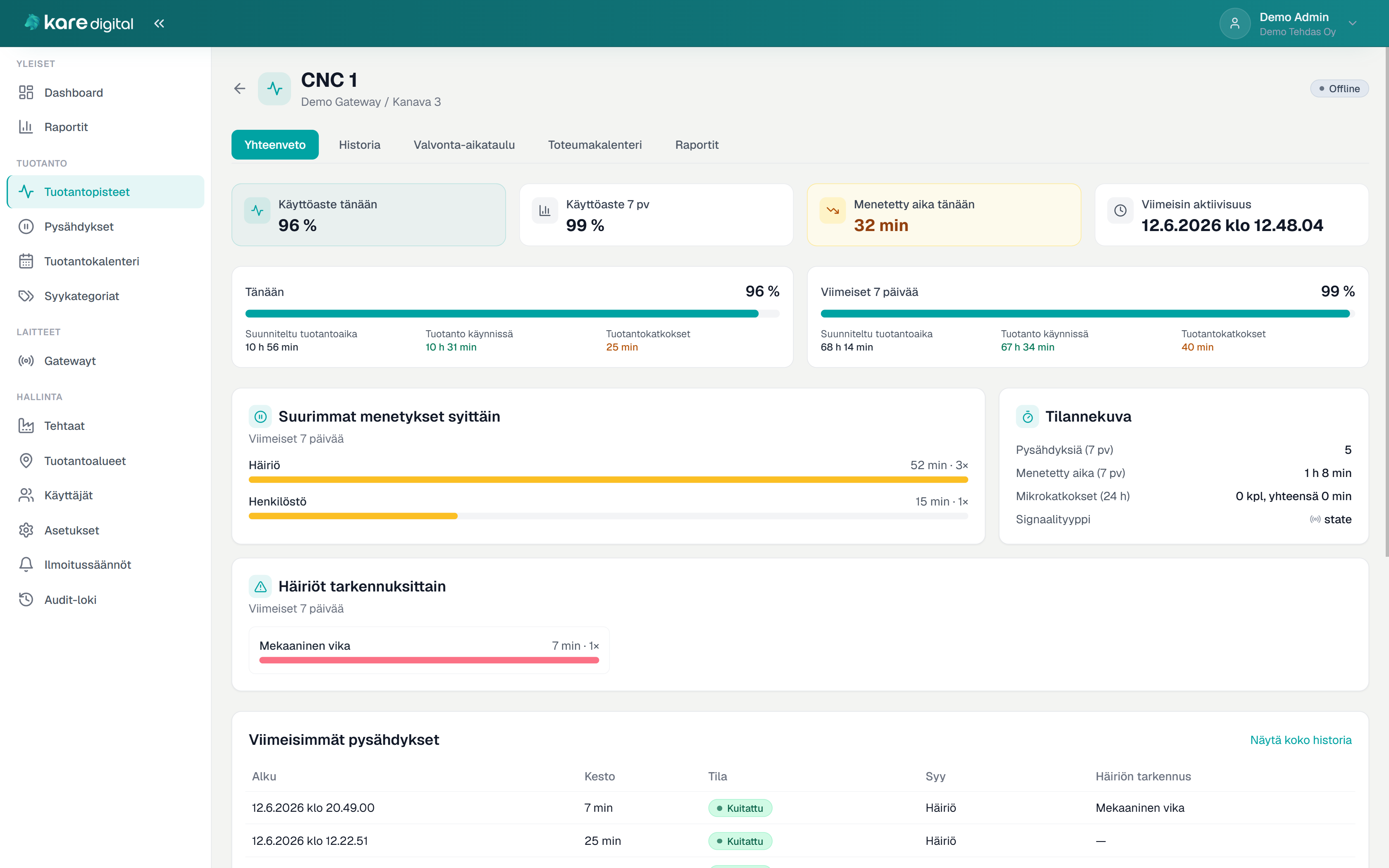1389x868 pixels.
Task: Open Asetukset in the sidebar
Action: click(x=105, y=530)
